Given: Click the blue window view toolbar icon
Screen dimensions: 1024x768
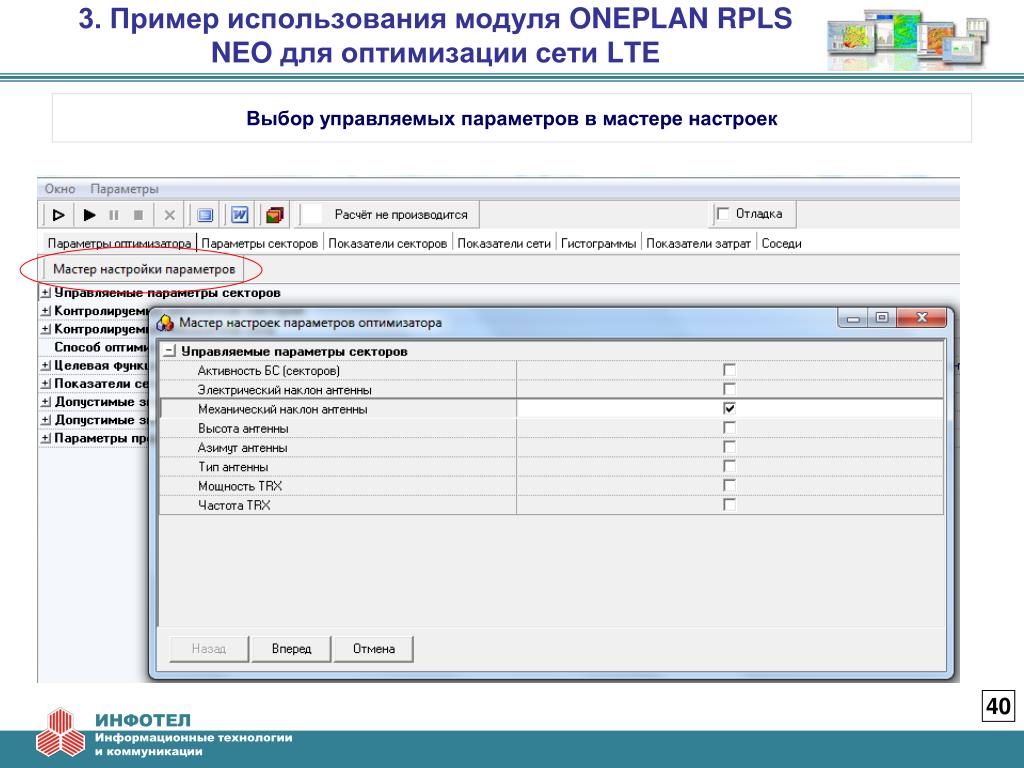Looking at the screenshot, I should coord(205,214).
